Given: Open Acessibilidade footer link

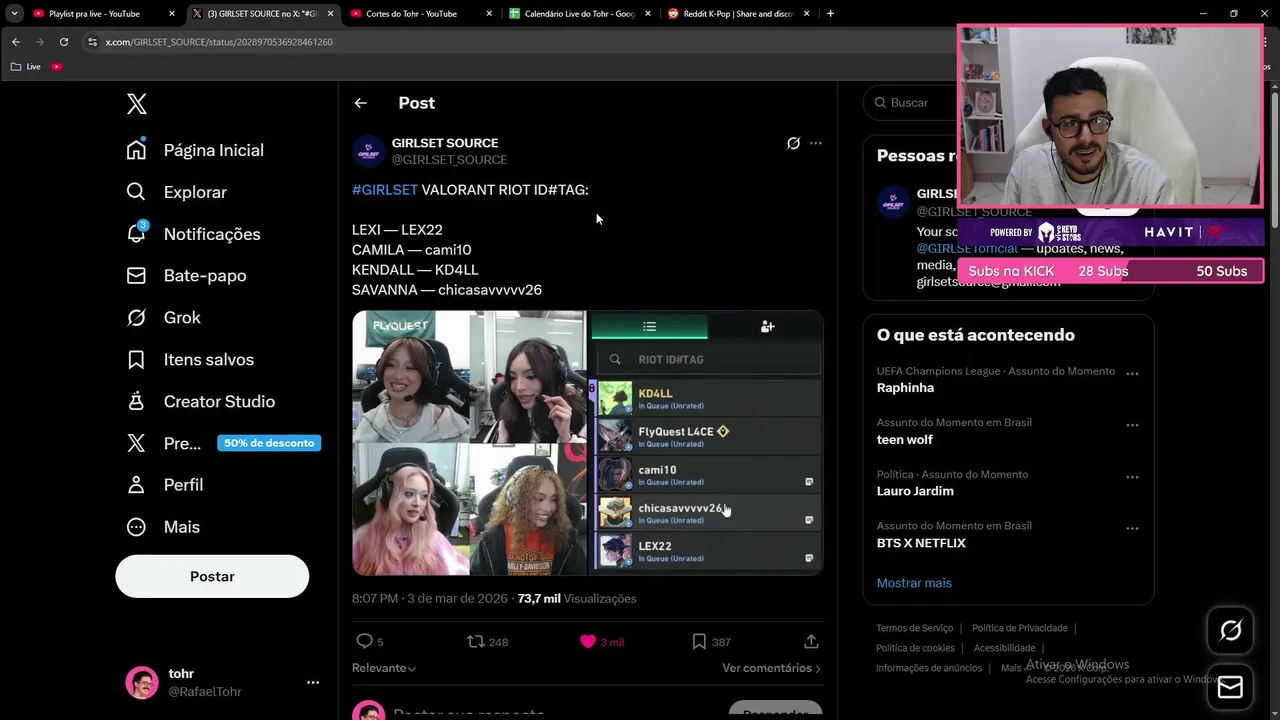Looking at the screenshot, I should 1004,648.
